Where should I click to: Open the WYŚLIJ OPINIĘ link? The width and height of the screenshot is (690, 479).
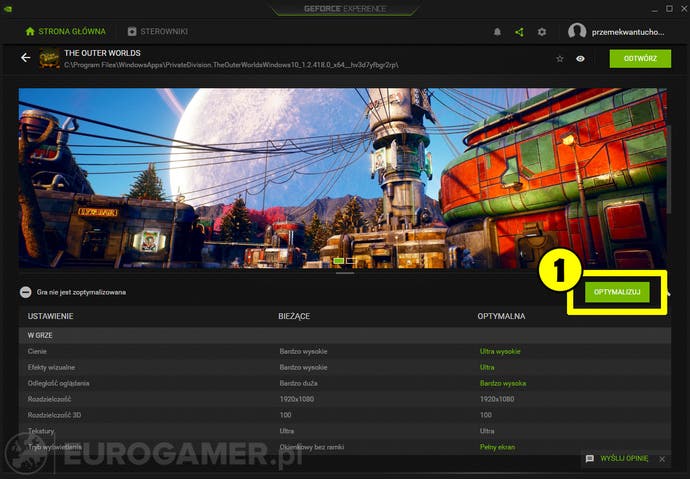click(x=624, y=458)
